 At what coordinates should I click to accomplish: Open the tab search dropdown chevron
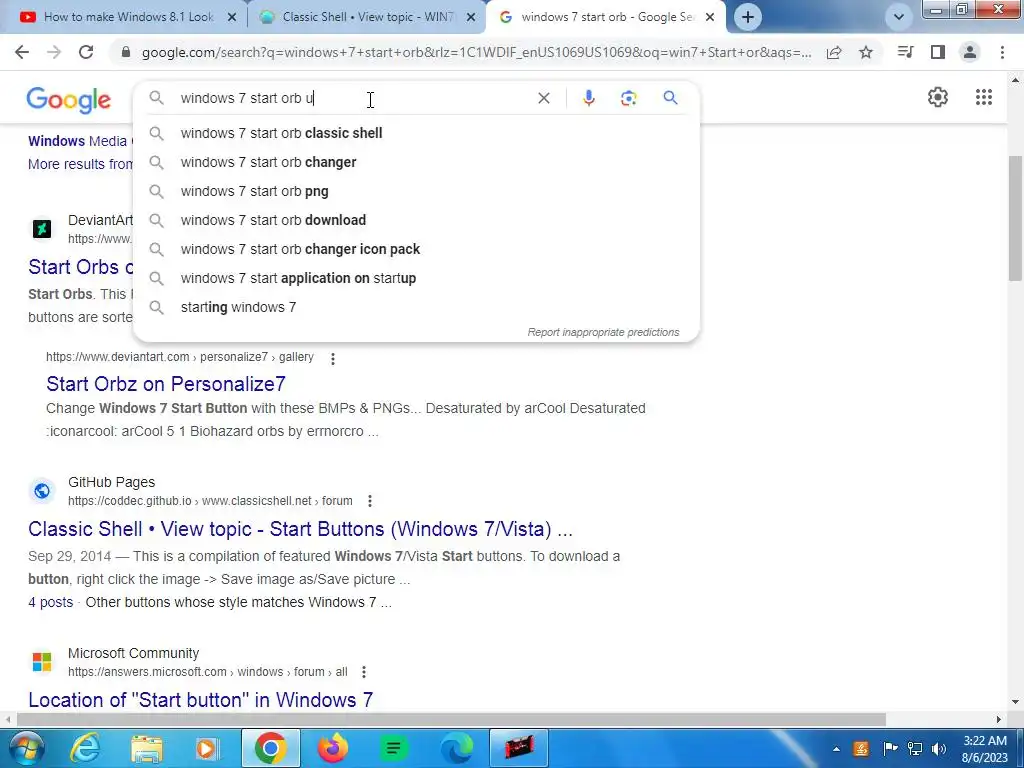[x=899, y=17]
